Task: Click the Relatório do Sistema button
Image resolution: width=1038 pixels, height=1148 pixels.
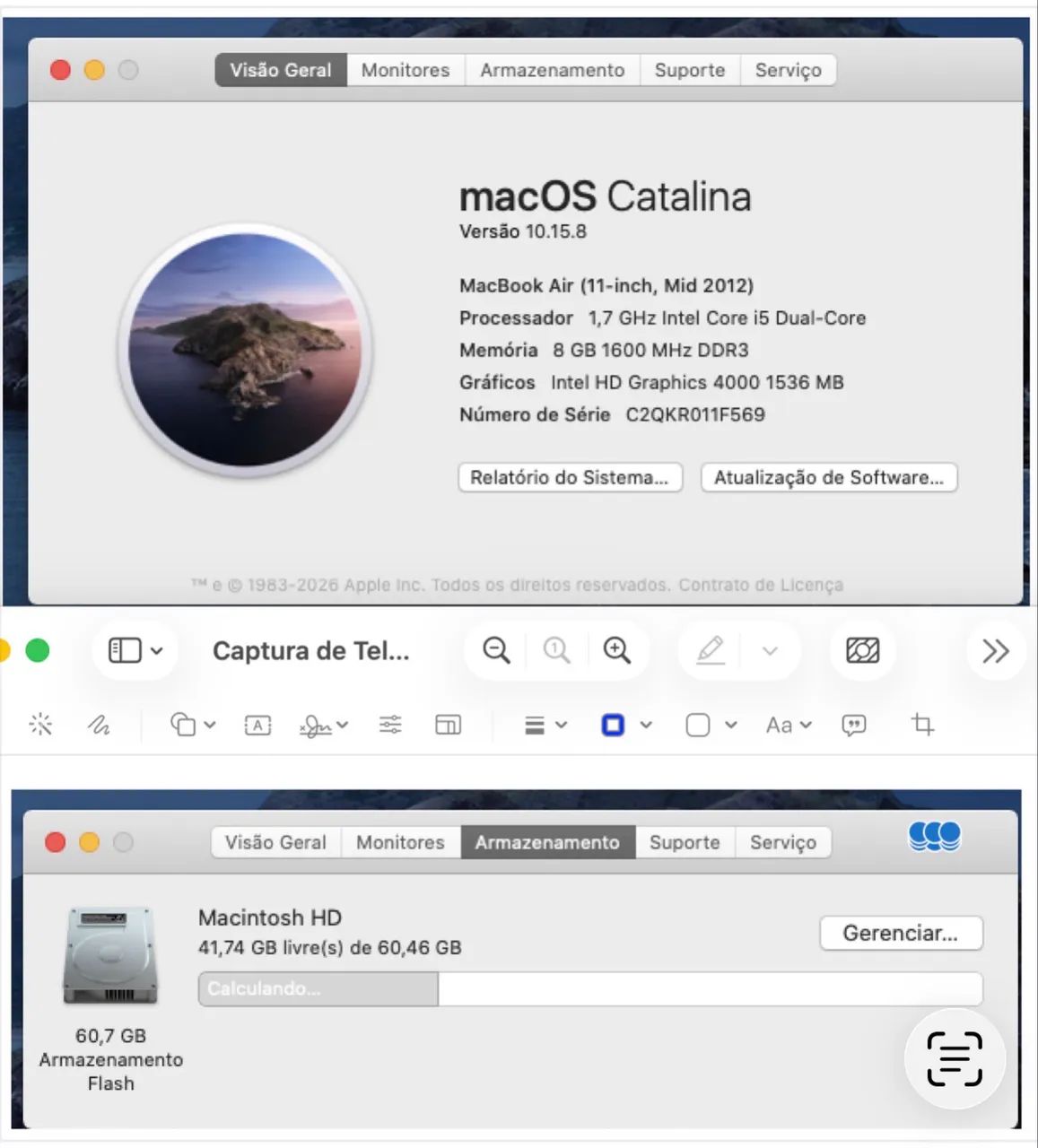Action: click(570, 477)
